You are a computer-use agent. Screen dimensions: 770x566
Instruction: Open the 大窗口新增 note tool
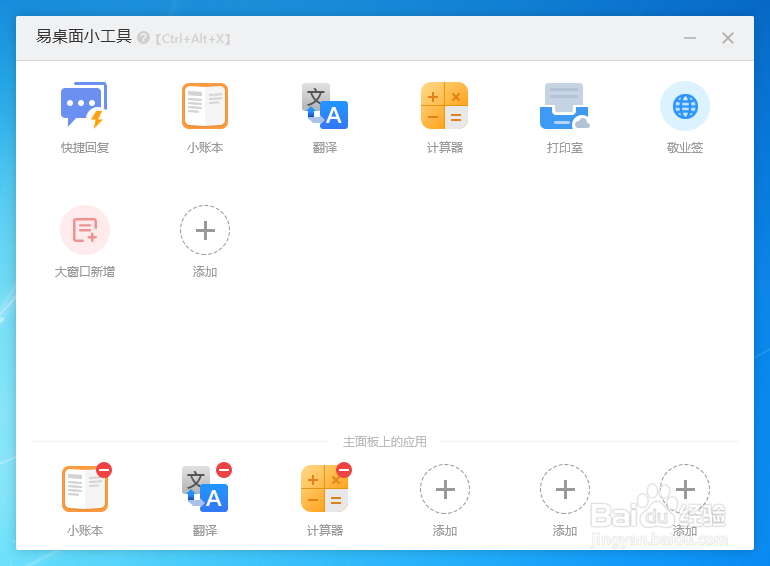[x=85, y=230]
